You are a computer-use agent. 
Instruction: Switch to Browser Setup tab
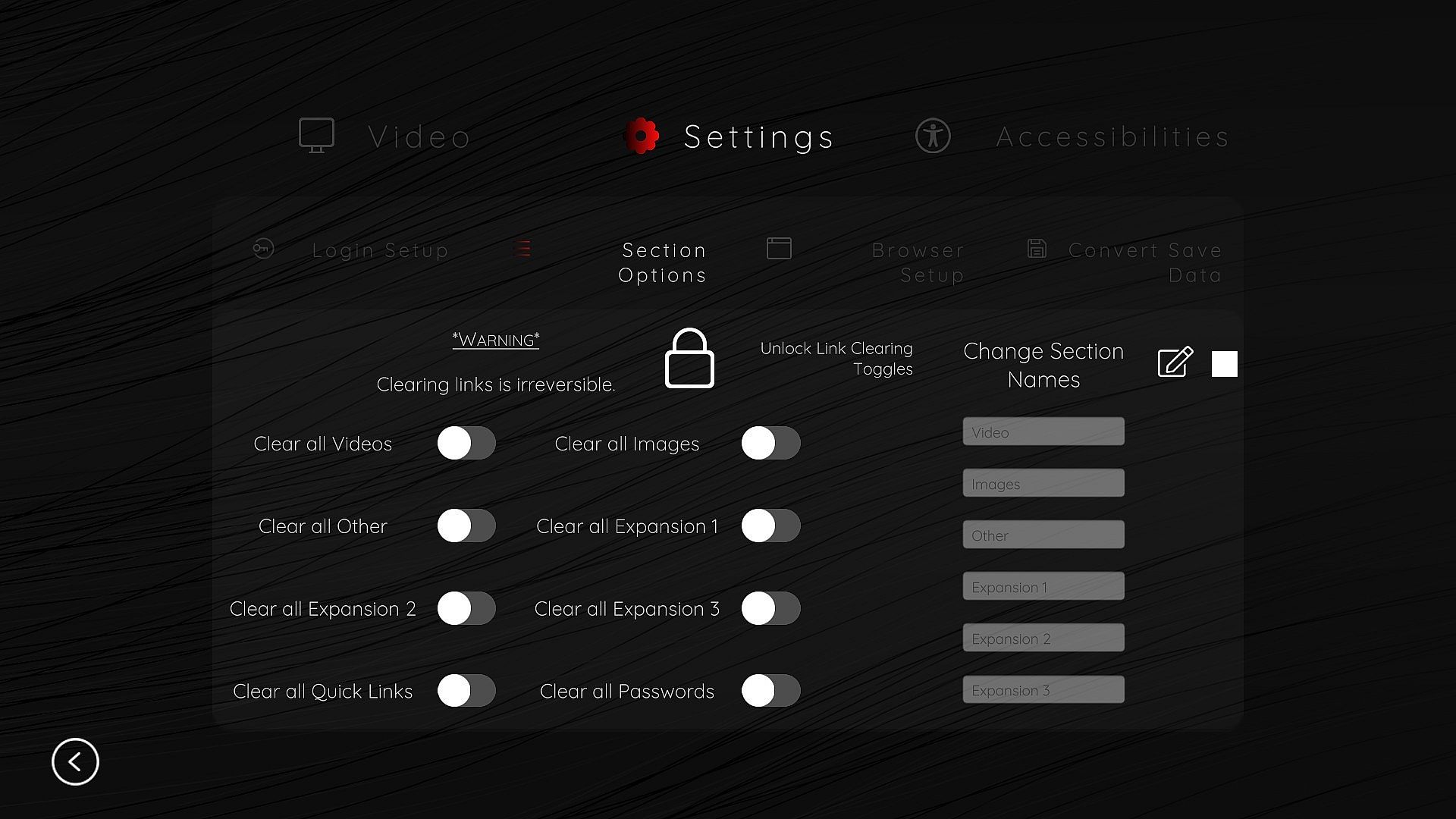click(x=918, y=262)
